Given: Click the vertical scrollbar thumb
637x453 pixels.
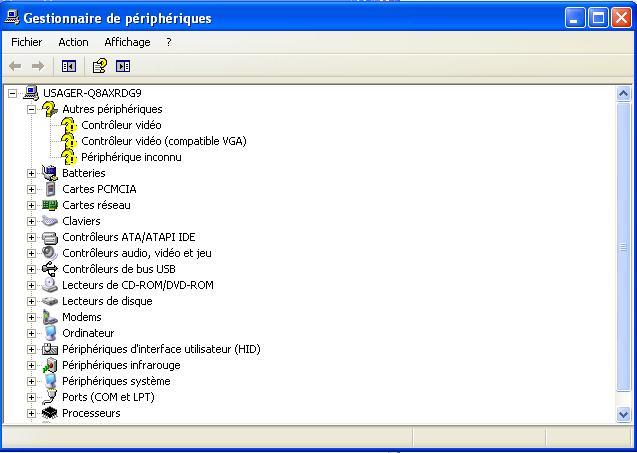Looking at the screenshot, I should coord(623,247).
